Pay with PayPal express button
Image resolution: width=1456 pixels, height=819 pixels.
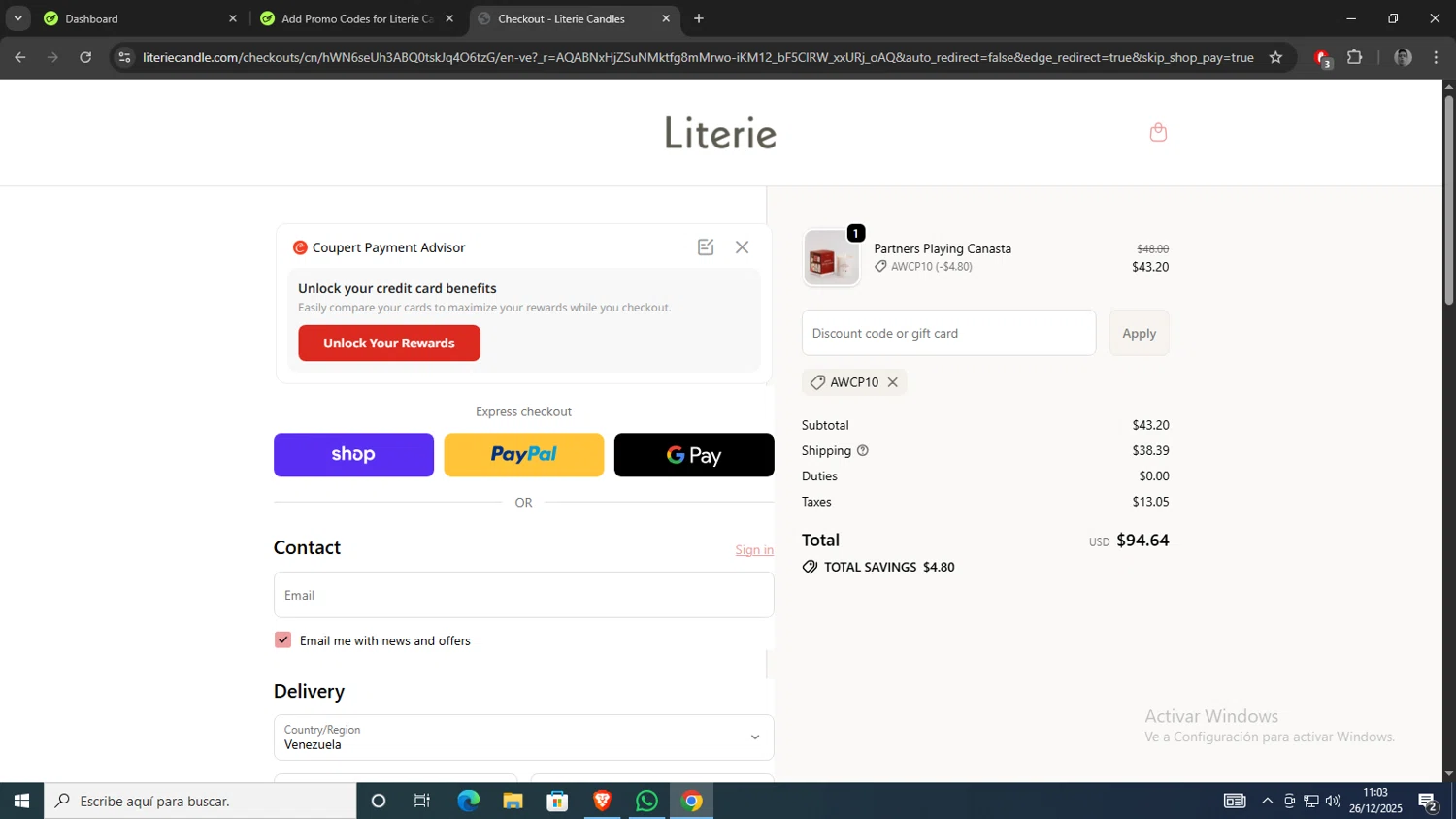coord(524,455)
